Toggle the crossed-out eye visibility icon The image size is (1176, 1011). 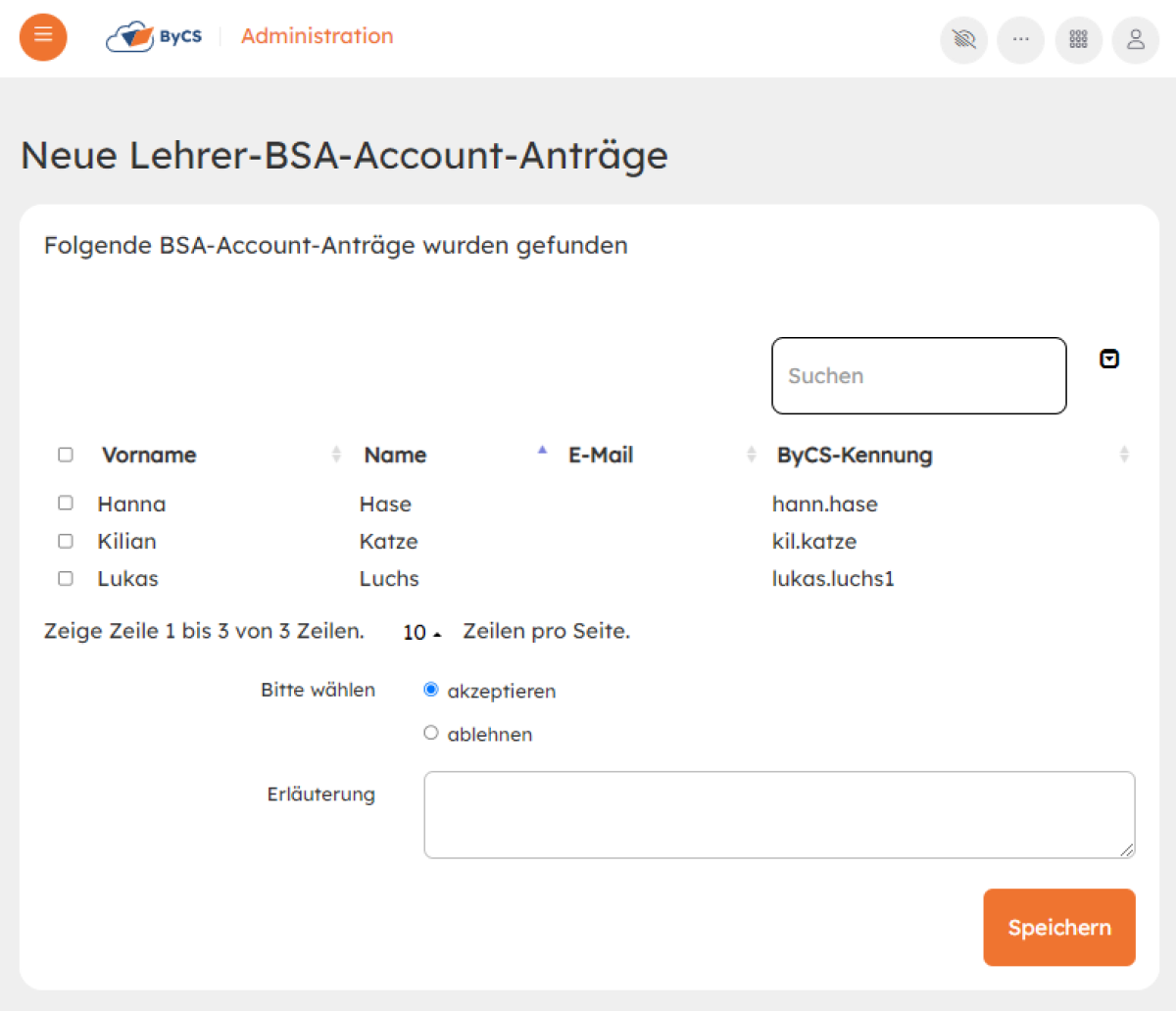[963, 39]
